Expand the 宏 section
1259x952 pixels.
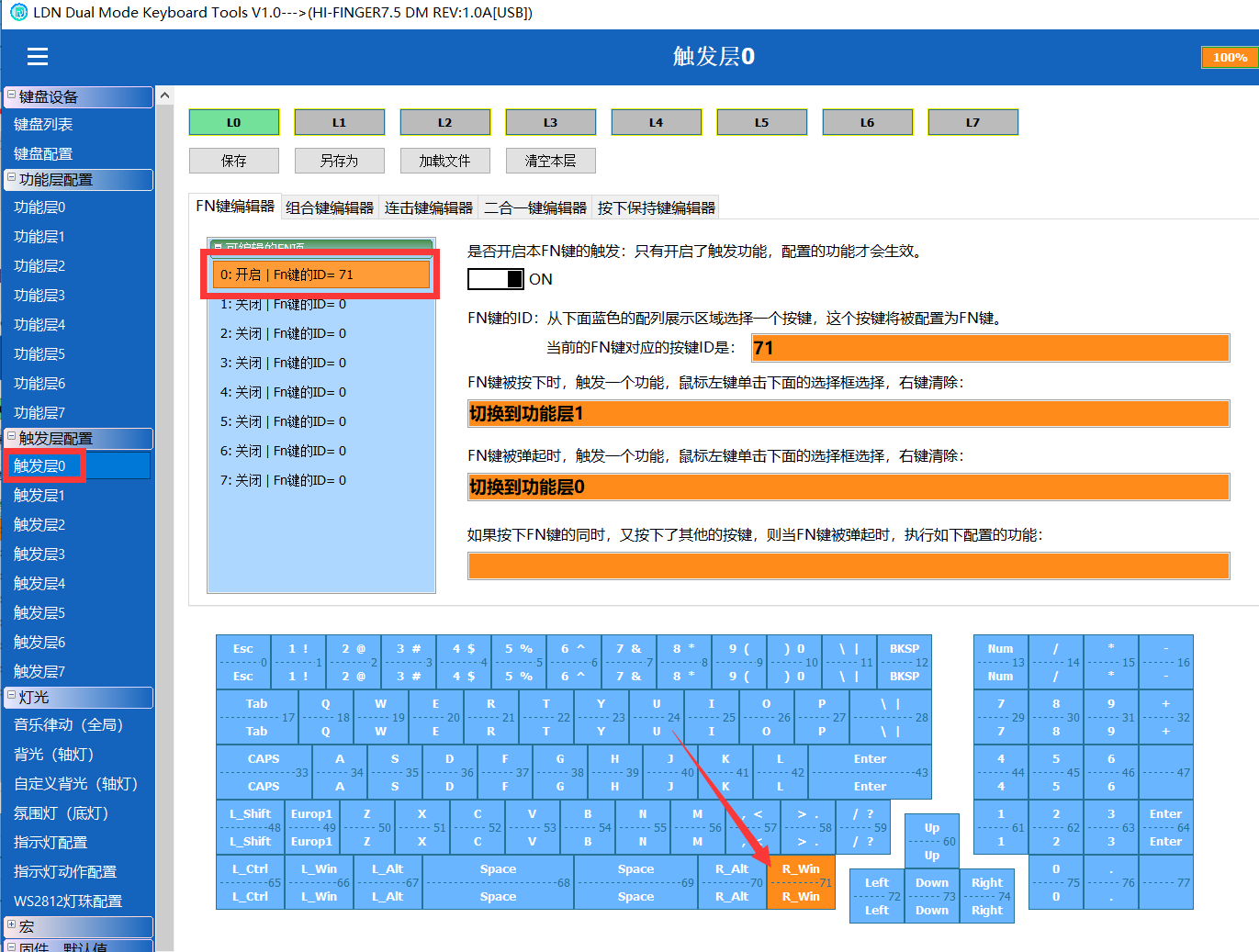click(x=11, y=925)
